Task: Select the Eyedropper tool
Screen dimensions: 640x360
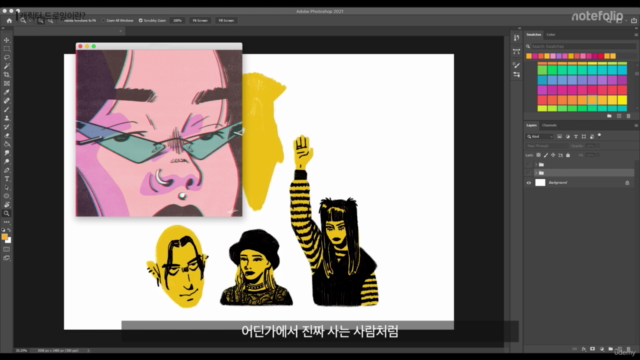Action: [x=7, y=92]
